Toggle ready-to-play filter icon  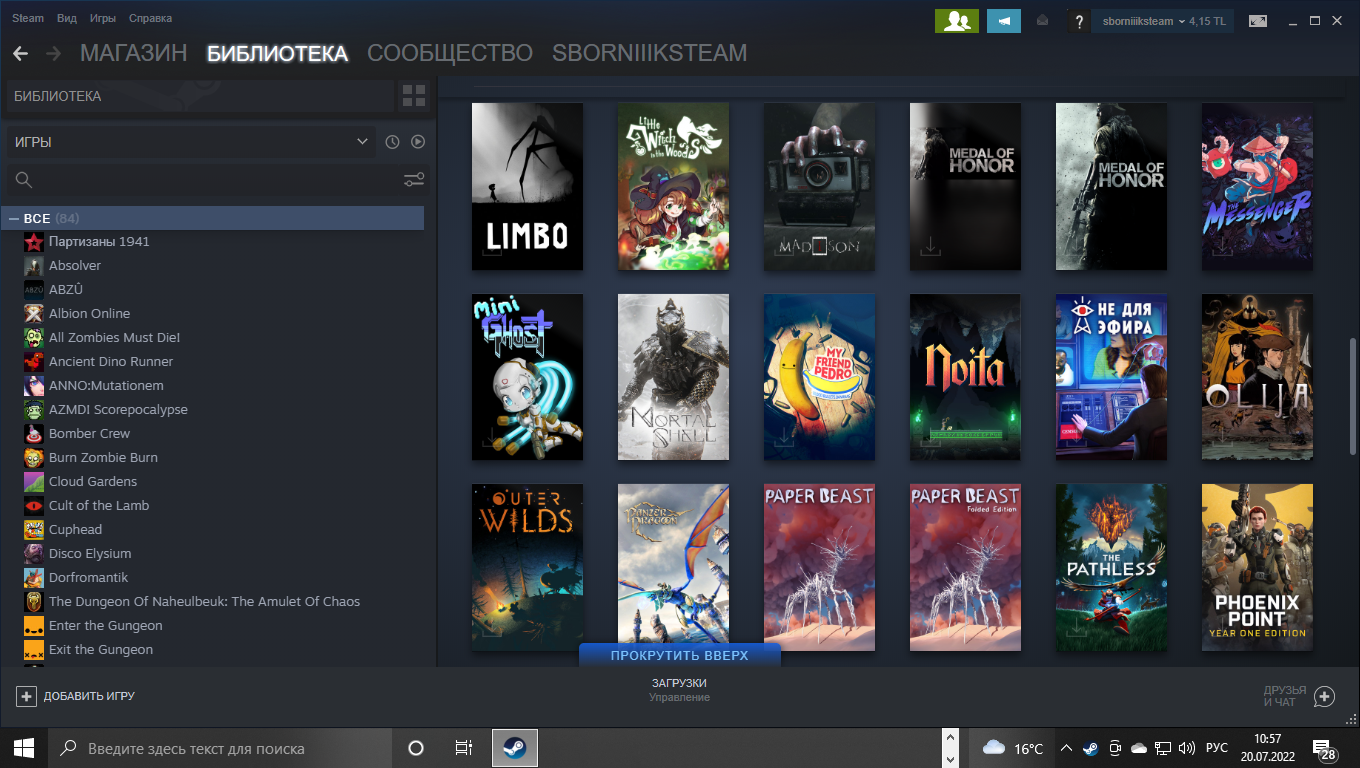click(x=418, y=142)
